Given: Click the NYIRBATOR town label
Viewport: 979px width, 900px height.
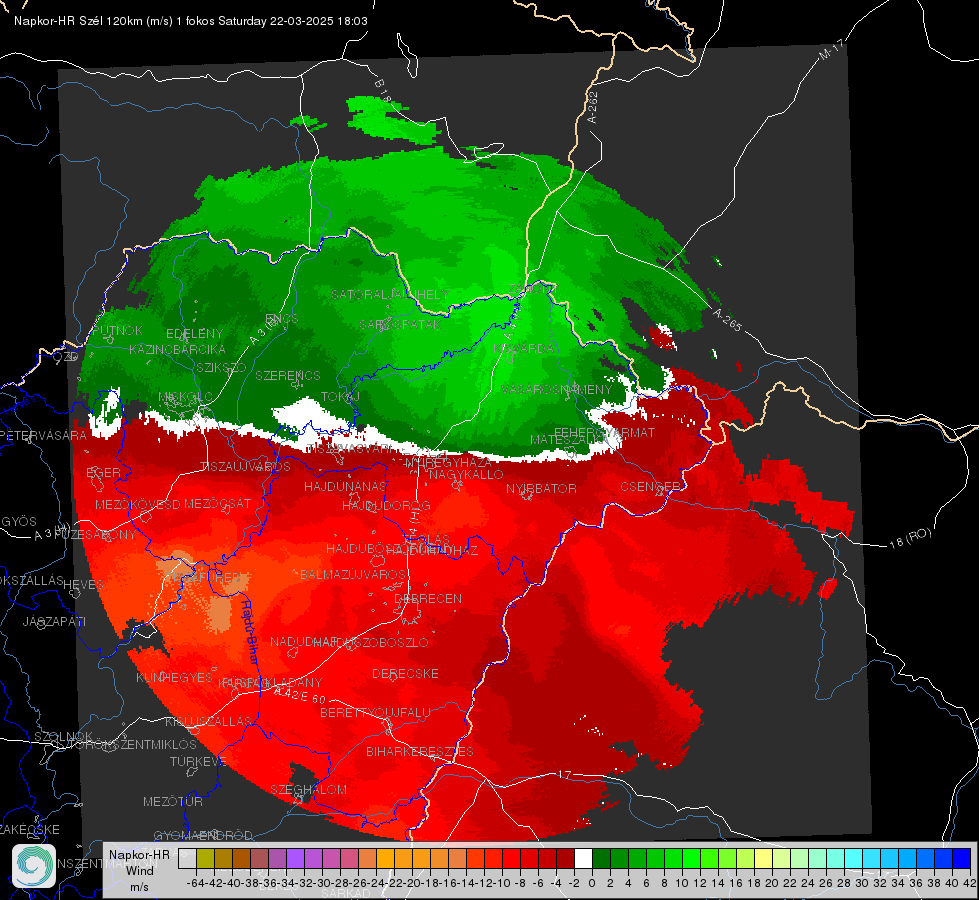Looking at the screenshot, I should tap(541, 488).
